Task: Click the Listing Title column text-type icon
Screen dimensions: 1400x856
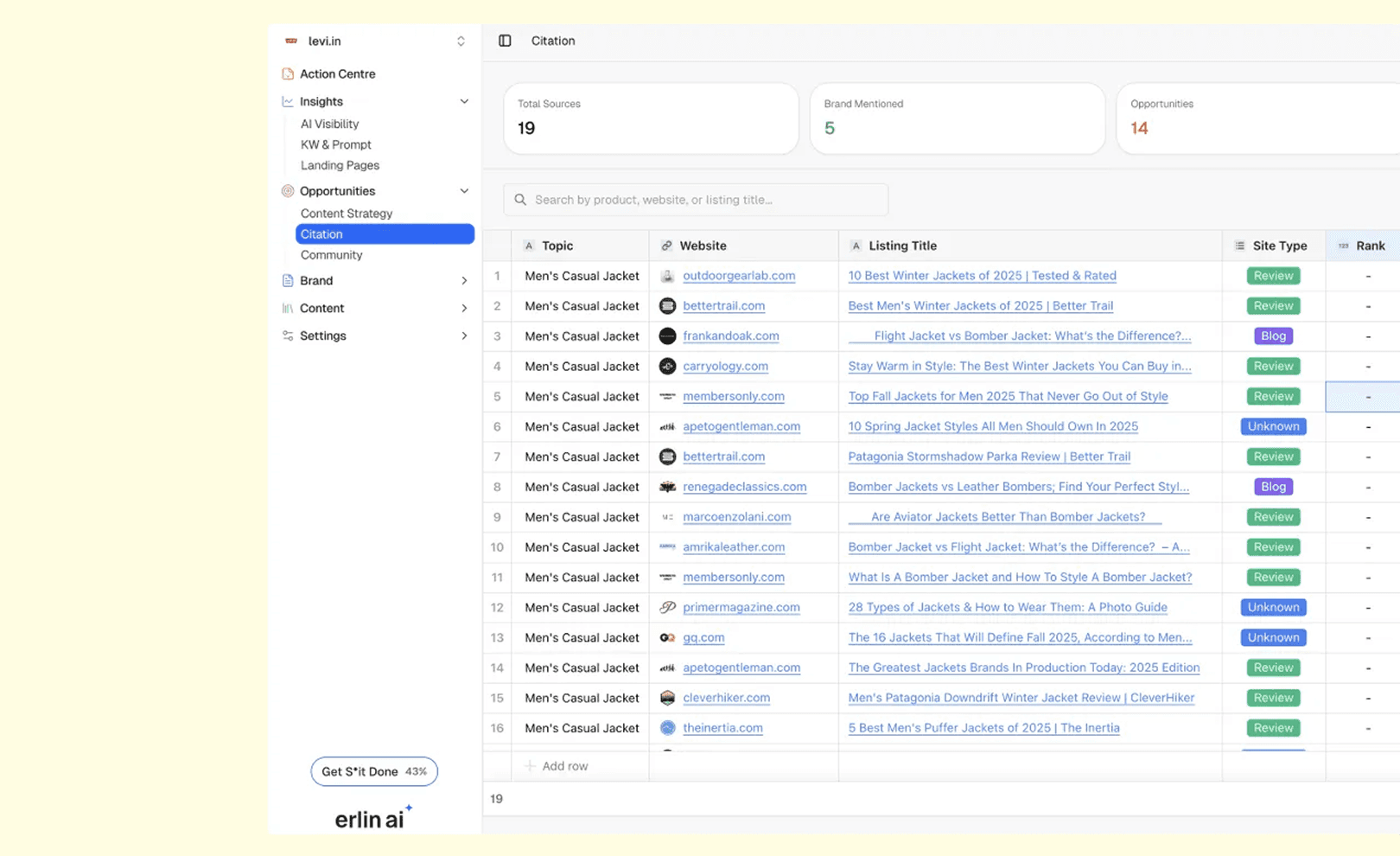Action: click(x=856, y=246)
